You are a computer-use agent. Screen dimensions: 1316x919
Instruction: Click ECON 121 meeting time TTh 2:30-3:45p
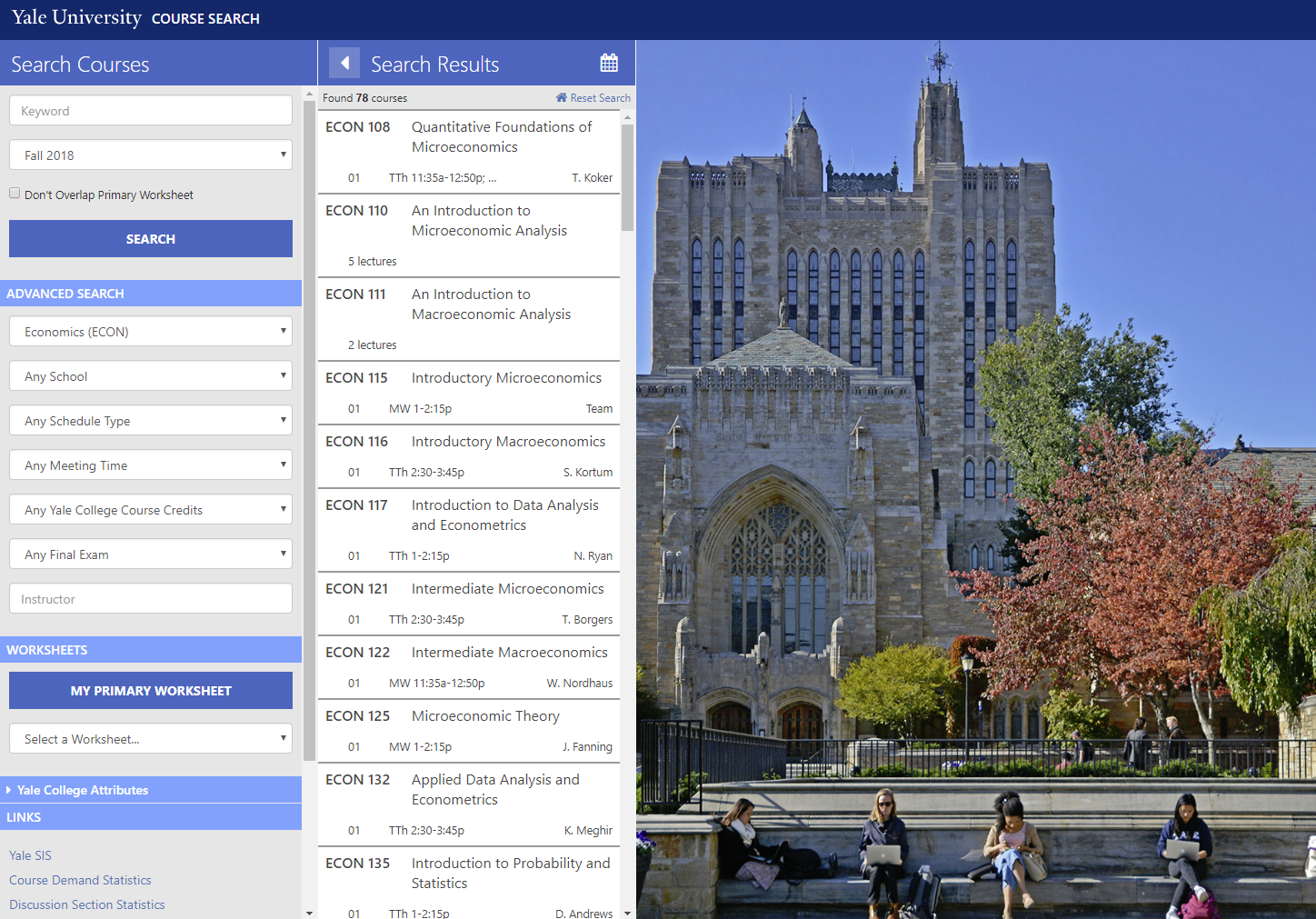point(426,620)
